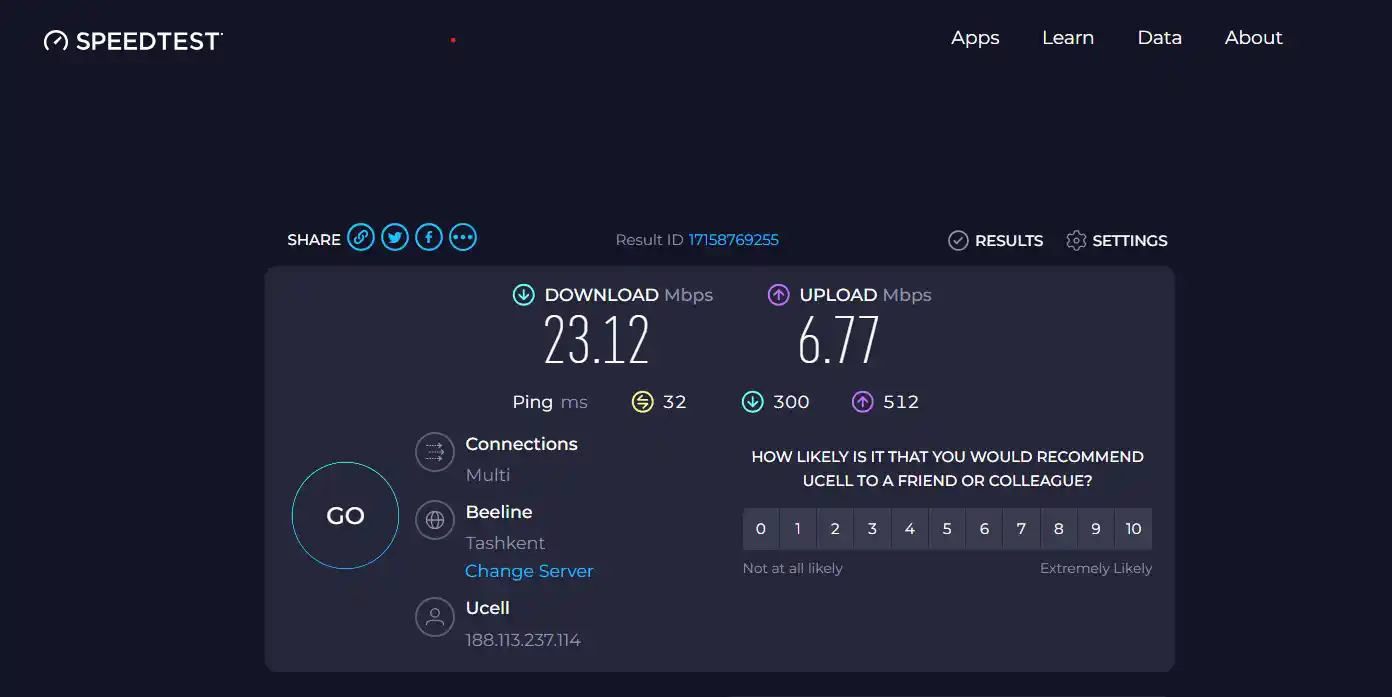Viewport: 1392px width, 697px height.
Task: Rate recommendation as 5
Action: click(947, 529)
